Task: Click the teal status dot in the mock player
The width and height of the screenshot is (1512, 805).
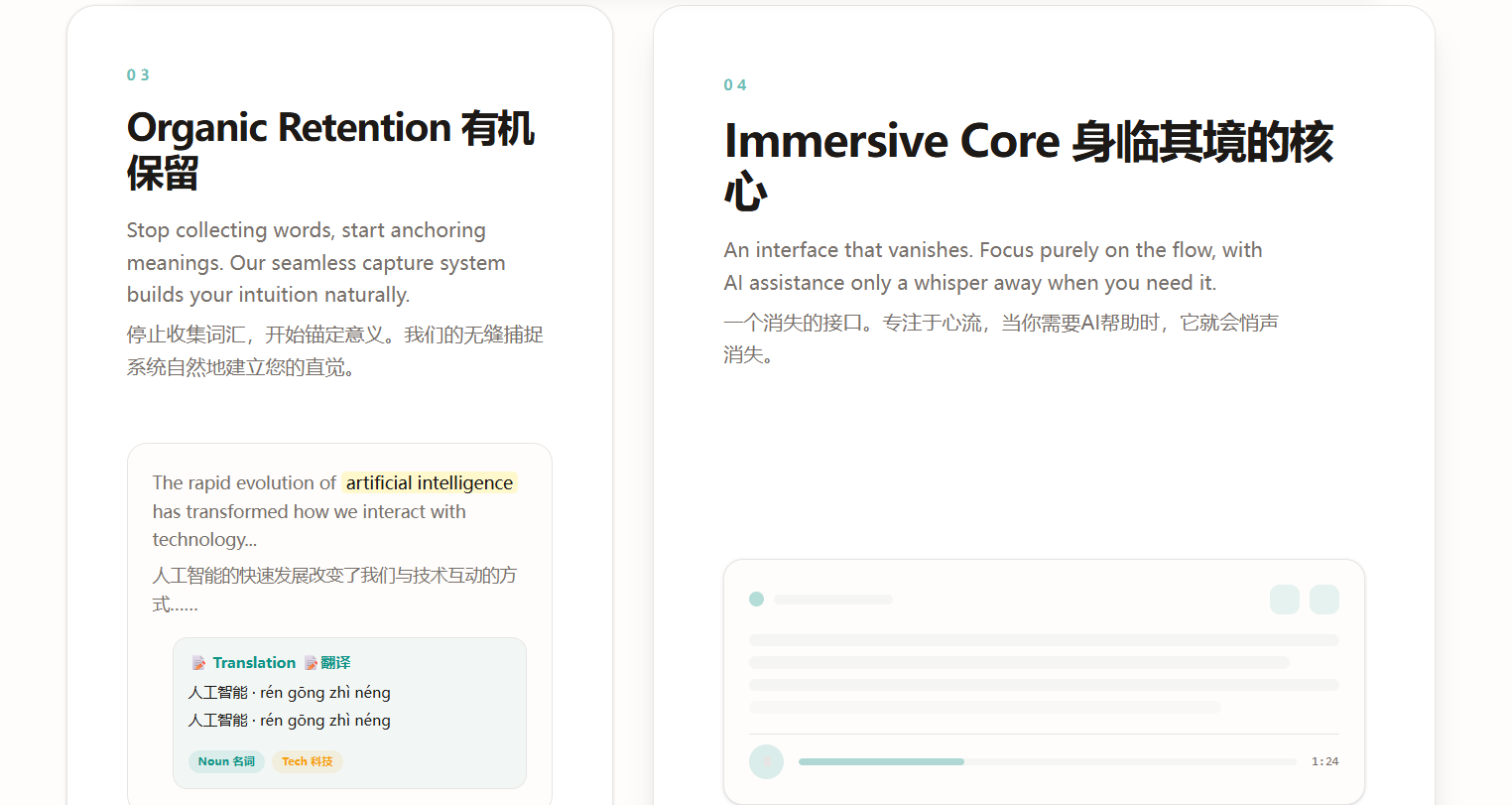Action: 756,599
